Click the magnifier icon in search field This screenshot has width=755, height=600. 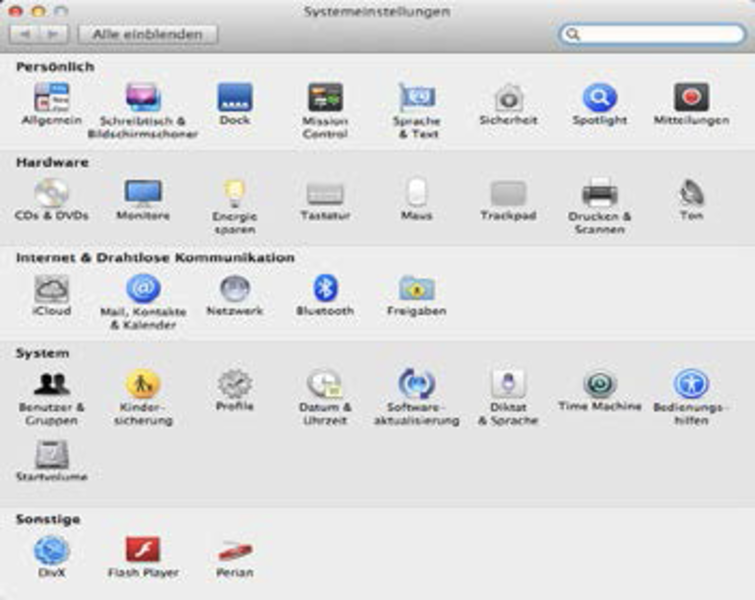[573, 34]
